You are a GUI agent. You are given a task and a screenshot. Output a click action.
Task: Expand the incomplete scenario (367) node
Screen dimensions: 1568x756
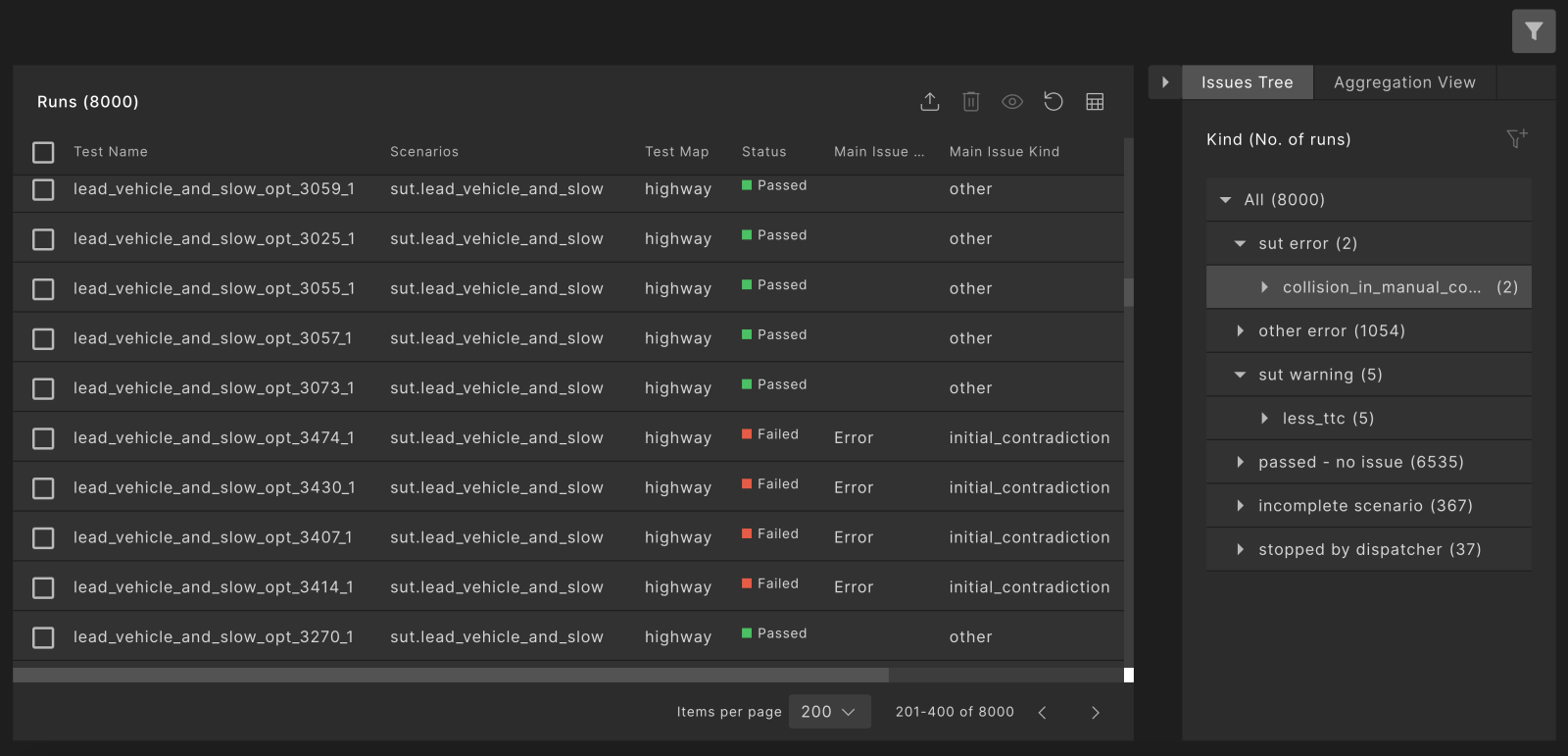click(x=1241, y=506)
